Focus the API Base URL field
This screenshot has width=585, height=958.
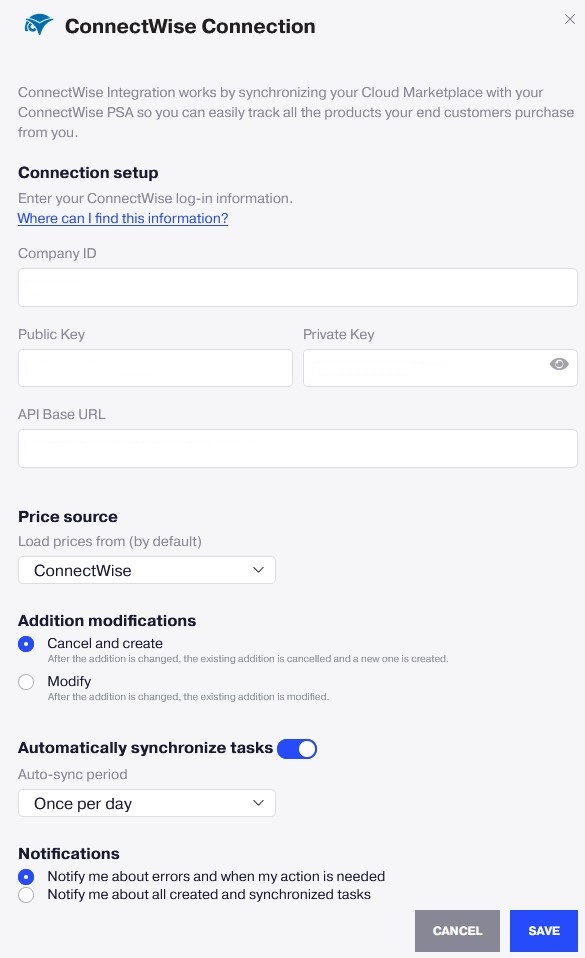point(298,448)
